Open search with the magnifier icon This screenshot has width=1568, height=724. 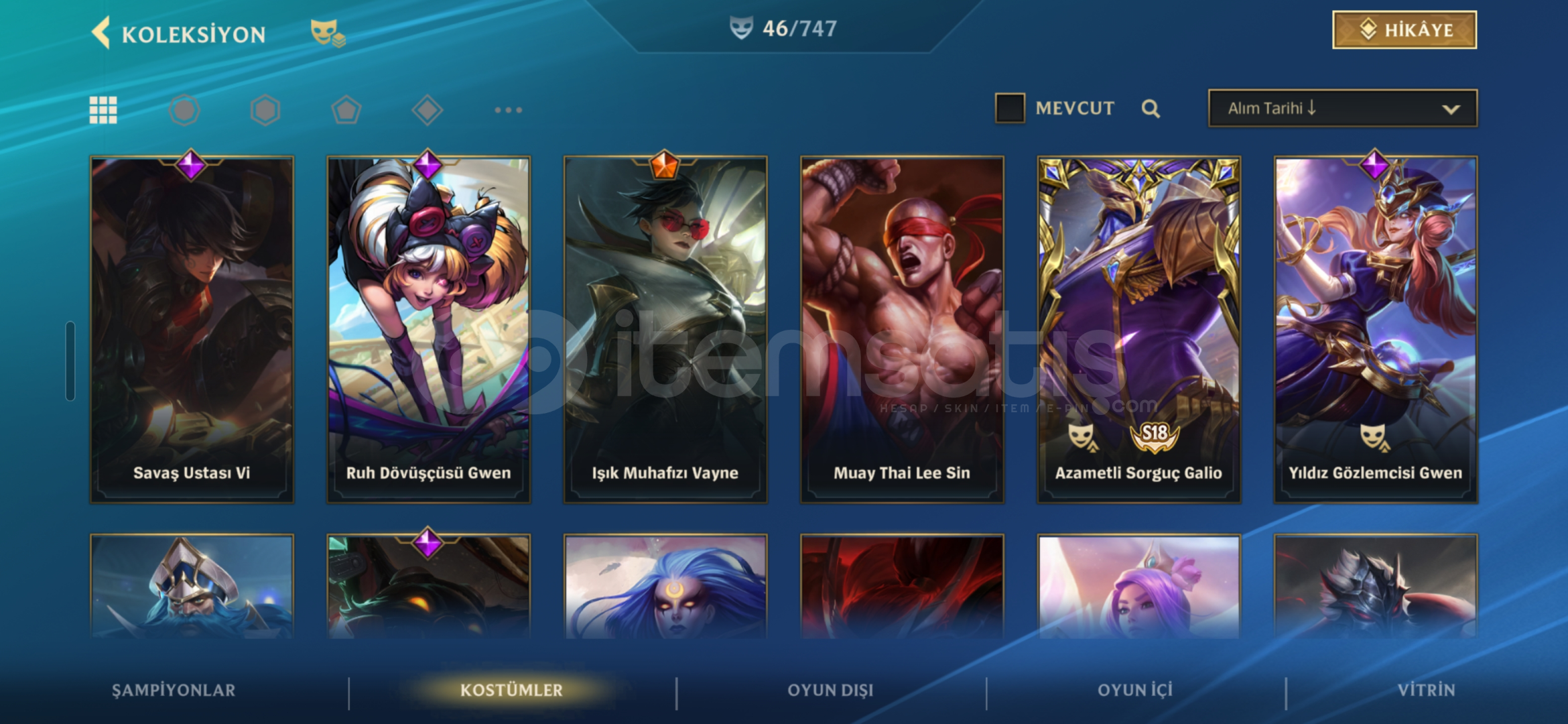[1151, 109]
